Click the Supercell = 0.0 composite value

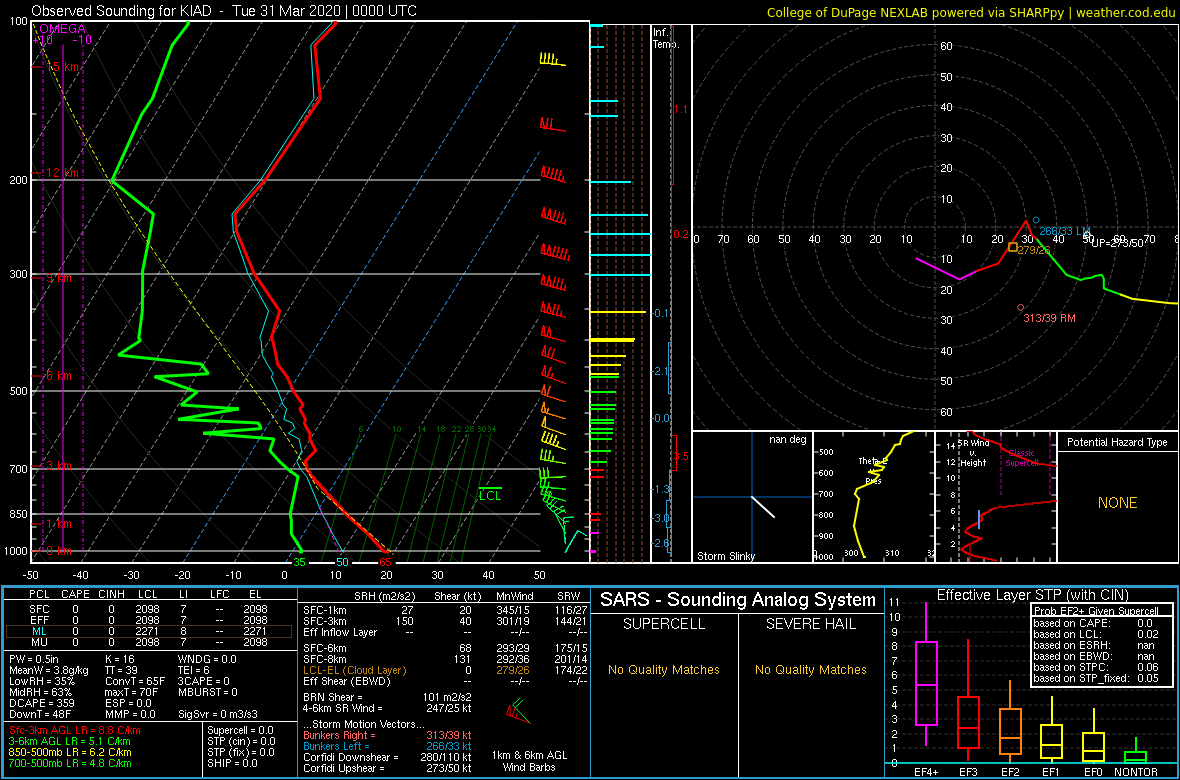coord(242,730)
